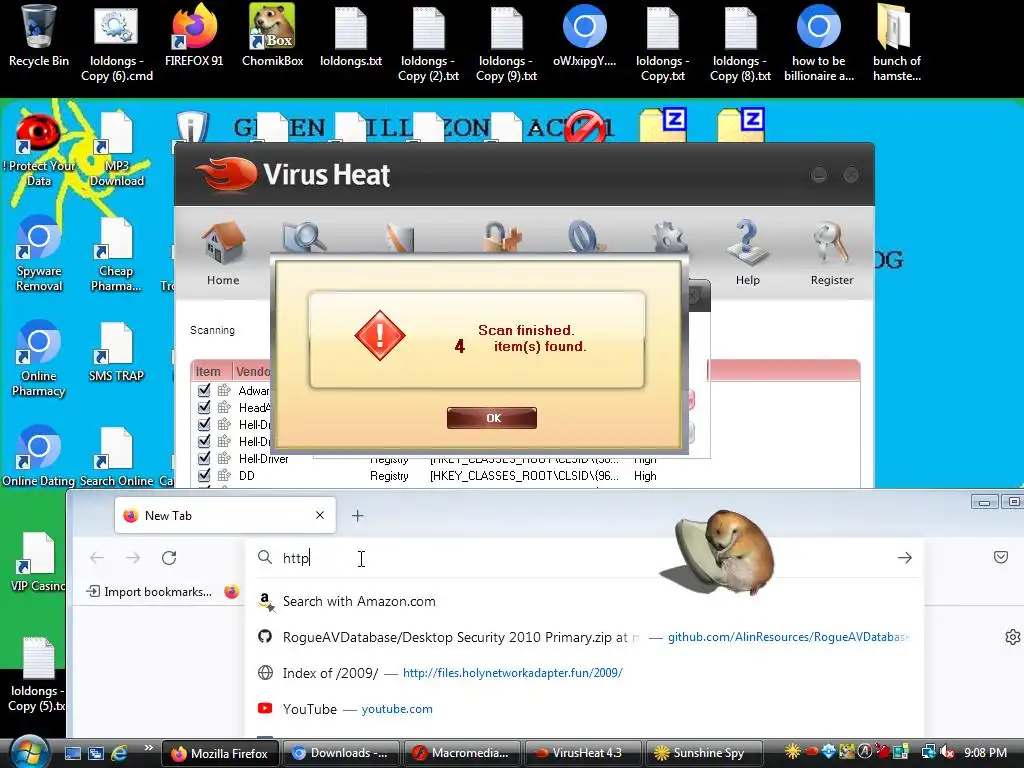Screen dimensions: 1024x768
Task: Open loldongs - Copy (8).txt file icon
Action: pos(741,42)
